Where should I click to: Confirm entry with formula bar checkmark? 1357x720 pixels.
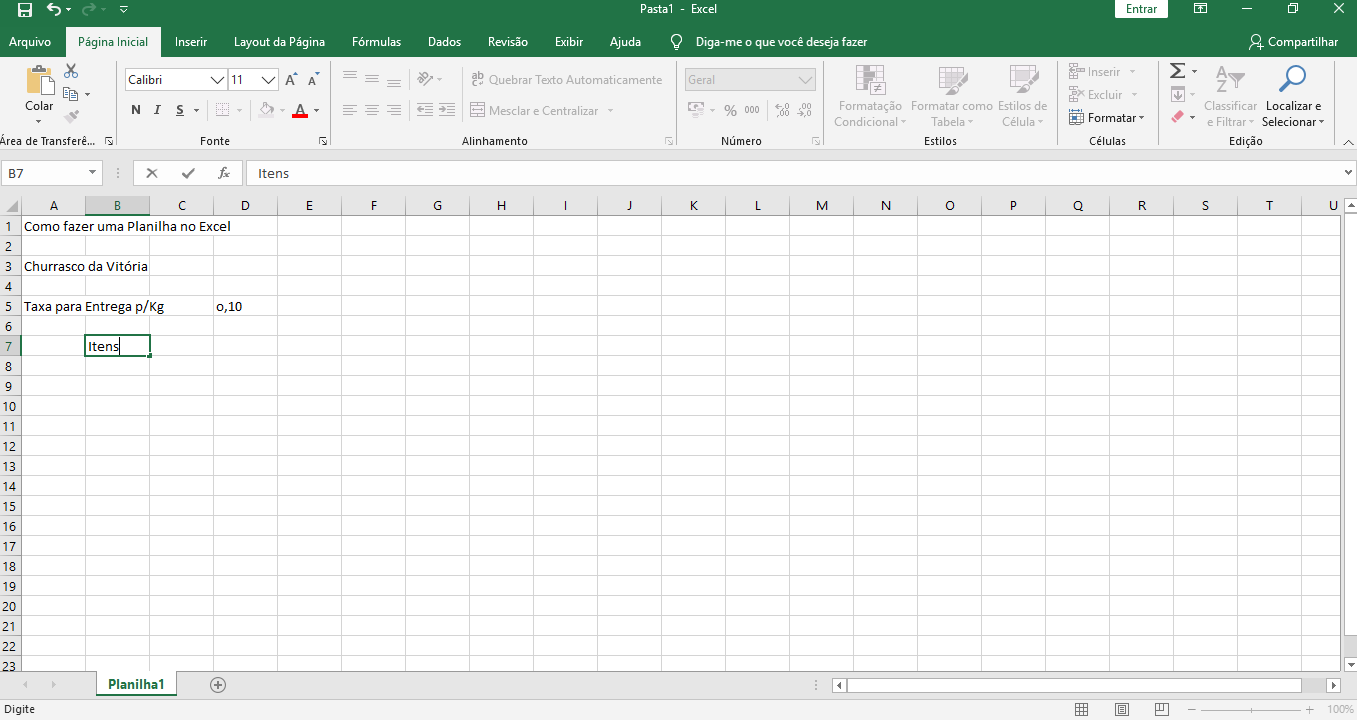(x=188, y=173)
